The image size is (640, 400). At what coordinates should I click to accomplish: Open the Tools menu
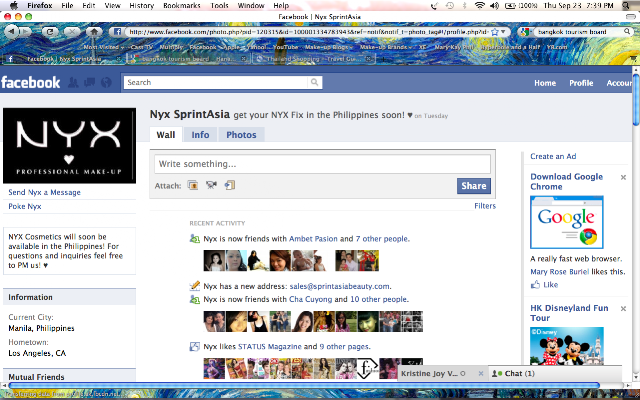(x=219, y=6)
